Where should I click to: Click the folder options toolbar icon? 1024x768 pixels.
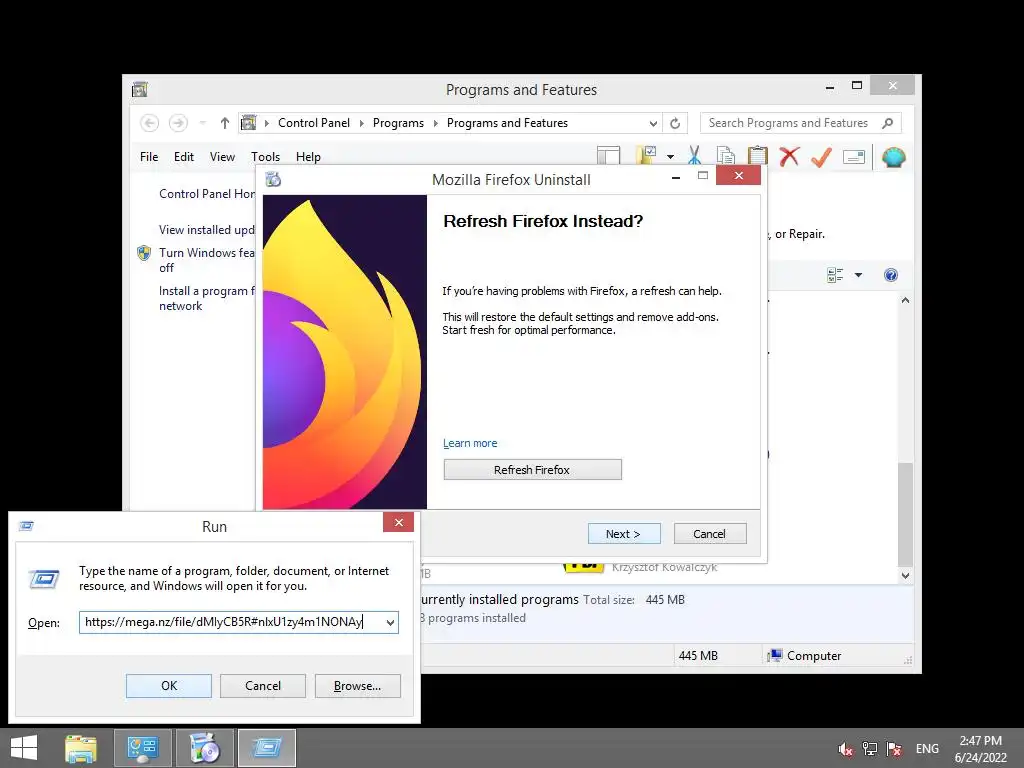(647, 155)
